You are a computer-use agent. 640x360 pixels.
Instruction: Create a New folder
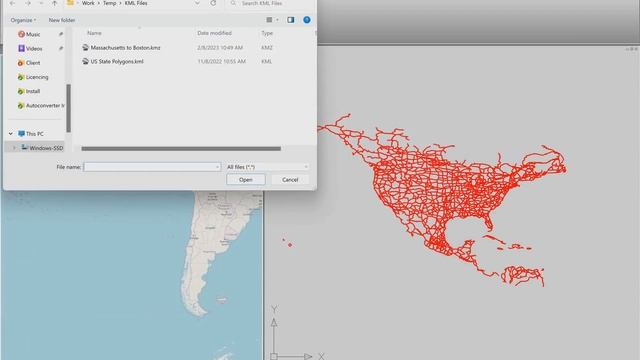[62, 20]
